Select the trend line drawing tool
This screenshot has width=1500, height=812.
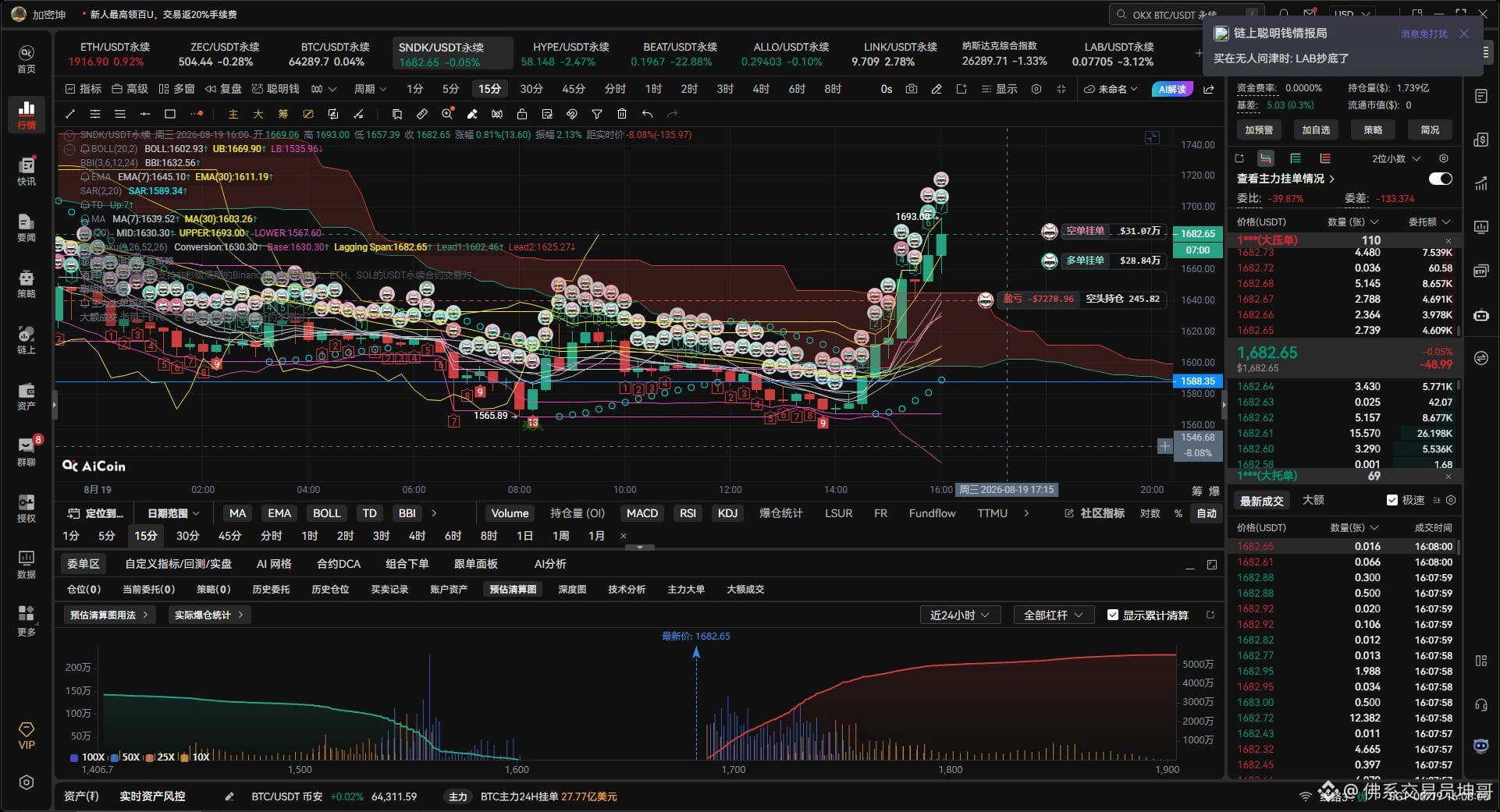70,114
